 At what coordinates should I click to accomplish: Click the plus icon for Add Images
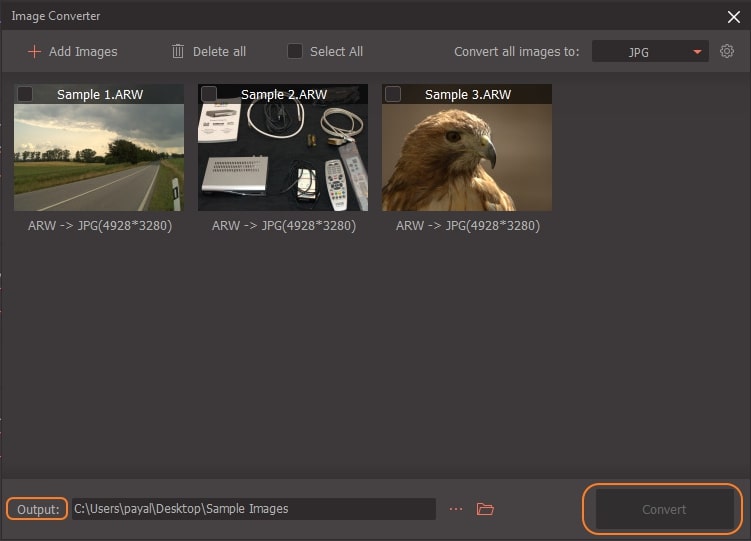[x=34, y=51]
